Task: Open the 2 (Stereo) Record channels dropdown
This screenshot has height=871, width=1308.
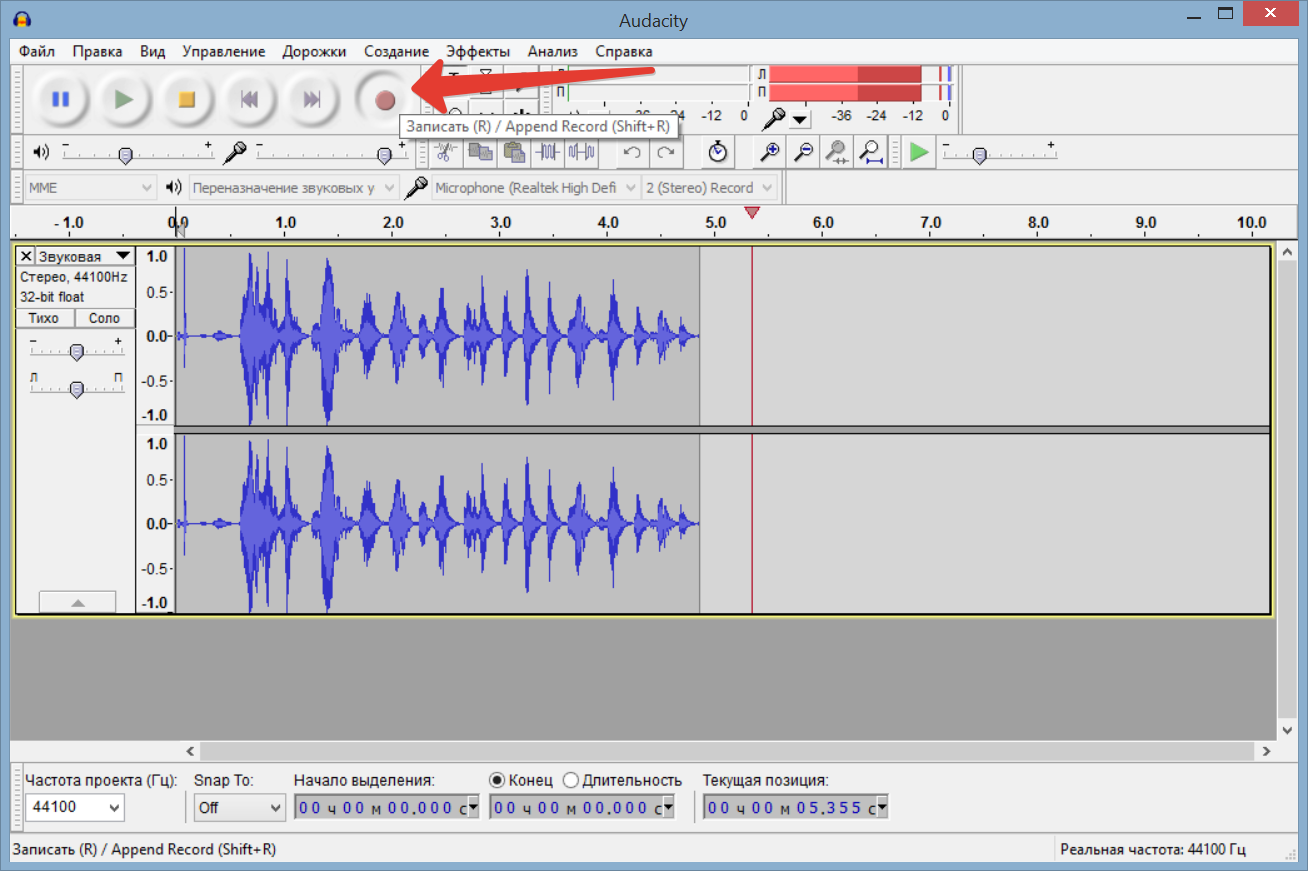Action: pos(710,187)
